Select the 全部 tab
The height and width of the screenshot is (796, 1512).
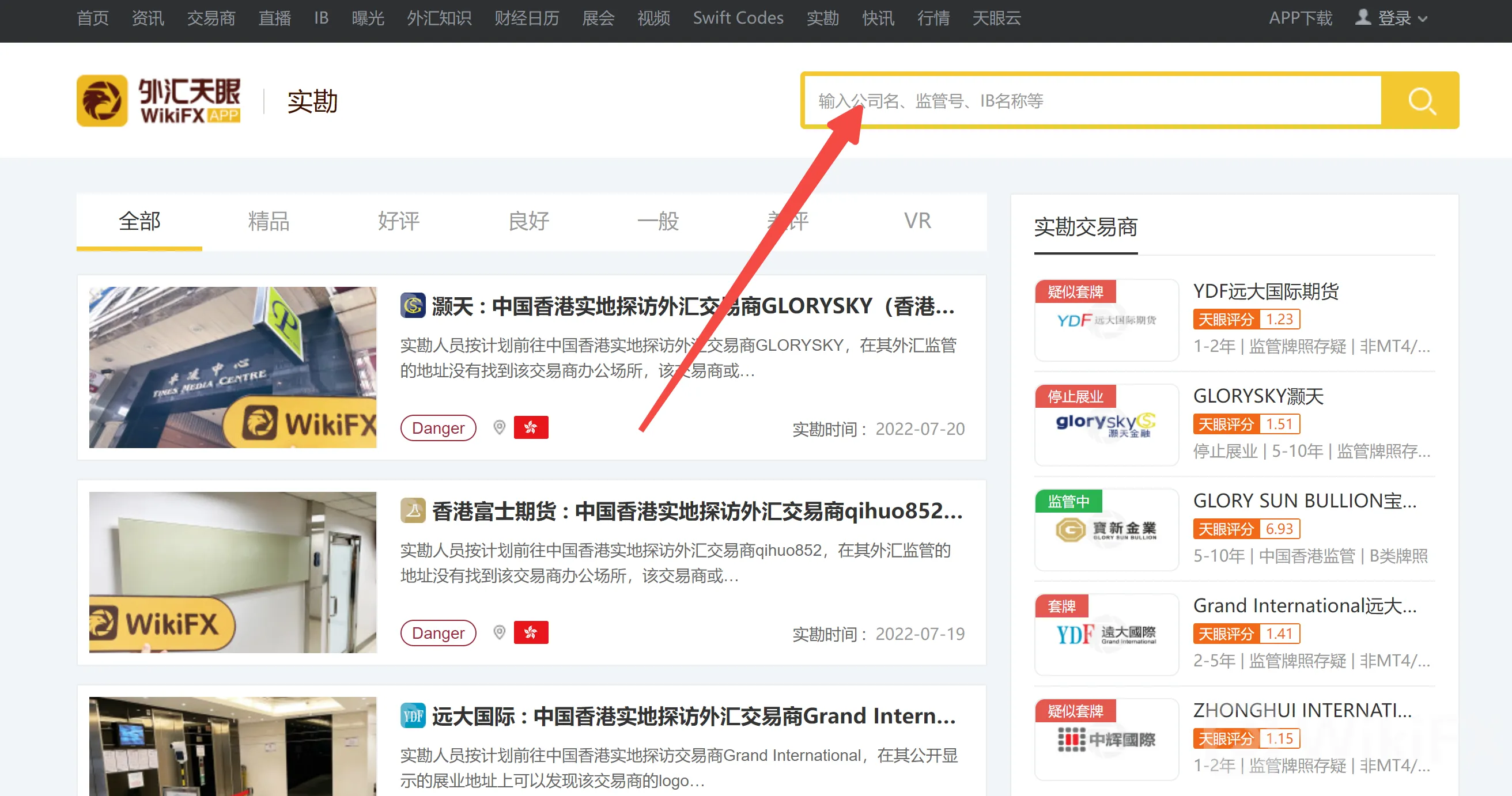click(x=139, y=221)
